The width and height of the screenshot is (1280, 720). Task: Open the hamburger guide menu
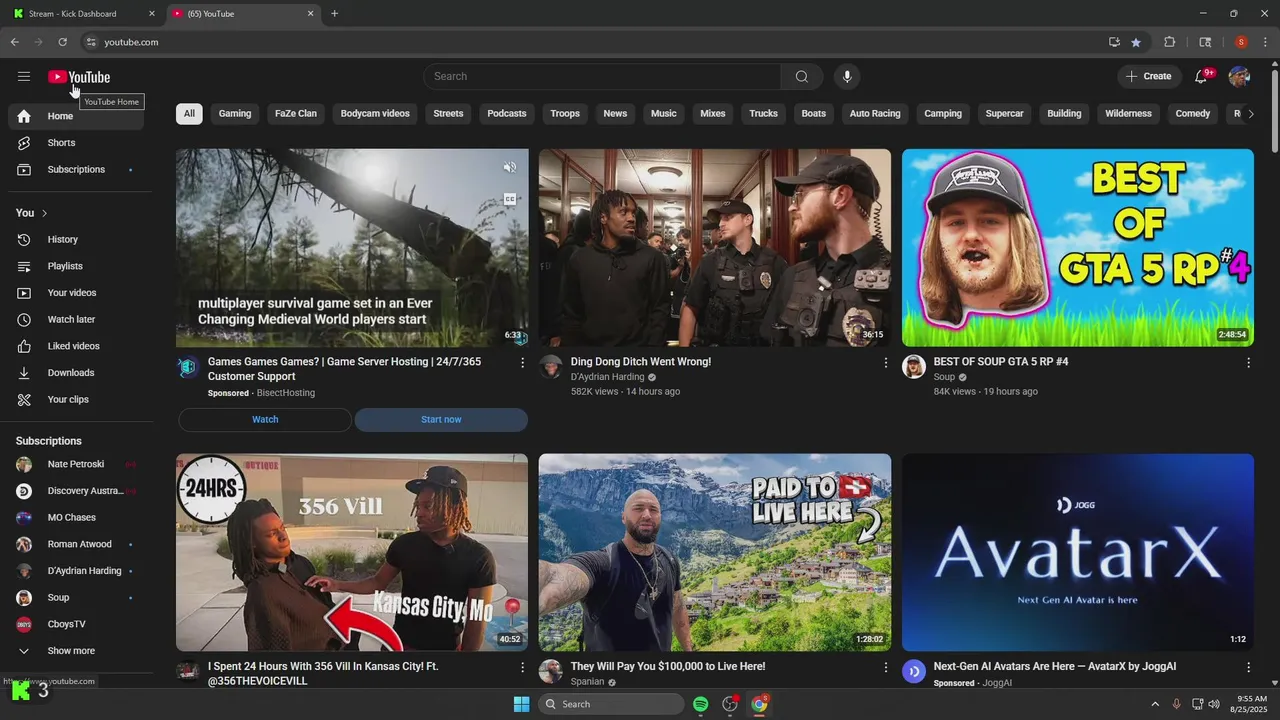pyautogui.click(x=24, y=76)
